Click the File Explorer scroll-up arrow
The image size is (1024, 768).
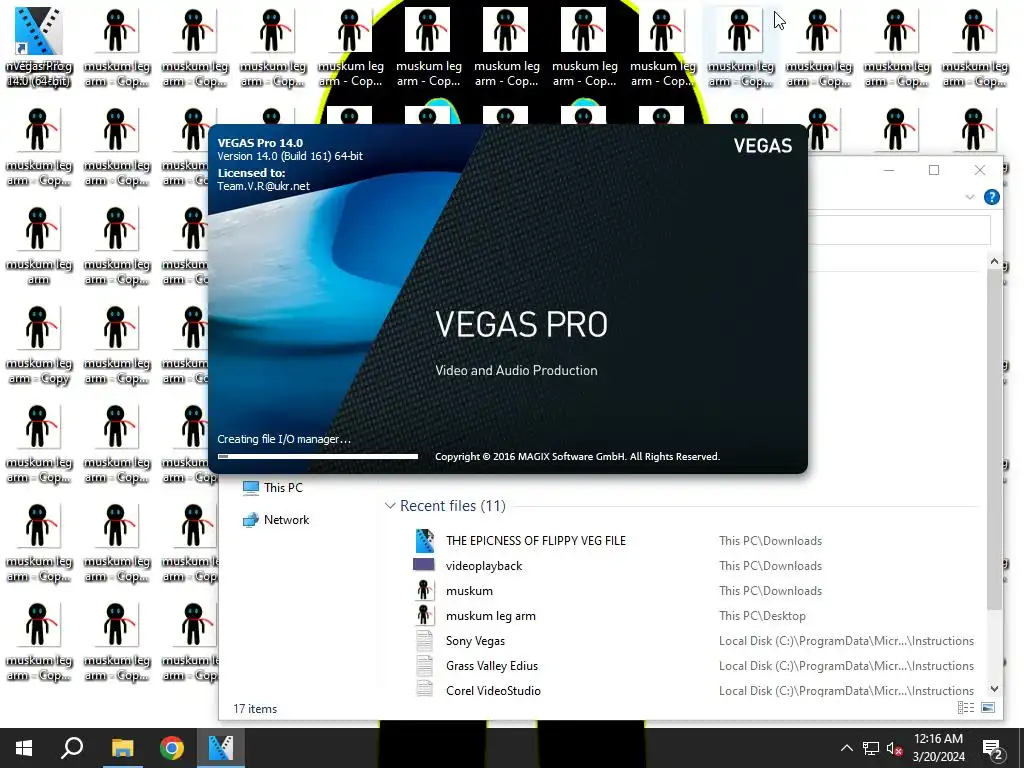pos(994,262)
